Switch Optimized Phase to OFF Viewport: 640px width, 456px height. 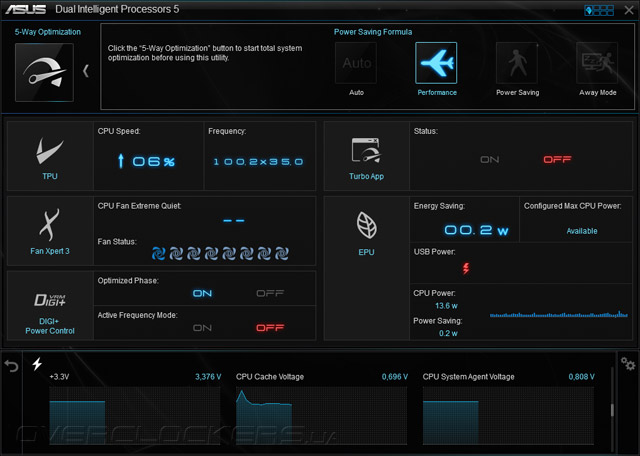click(x=270, y=294)
